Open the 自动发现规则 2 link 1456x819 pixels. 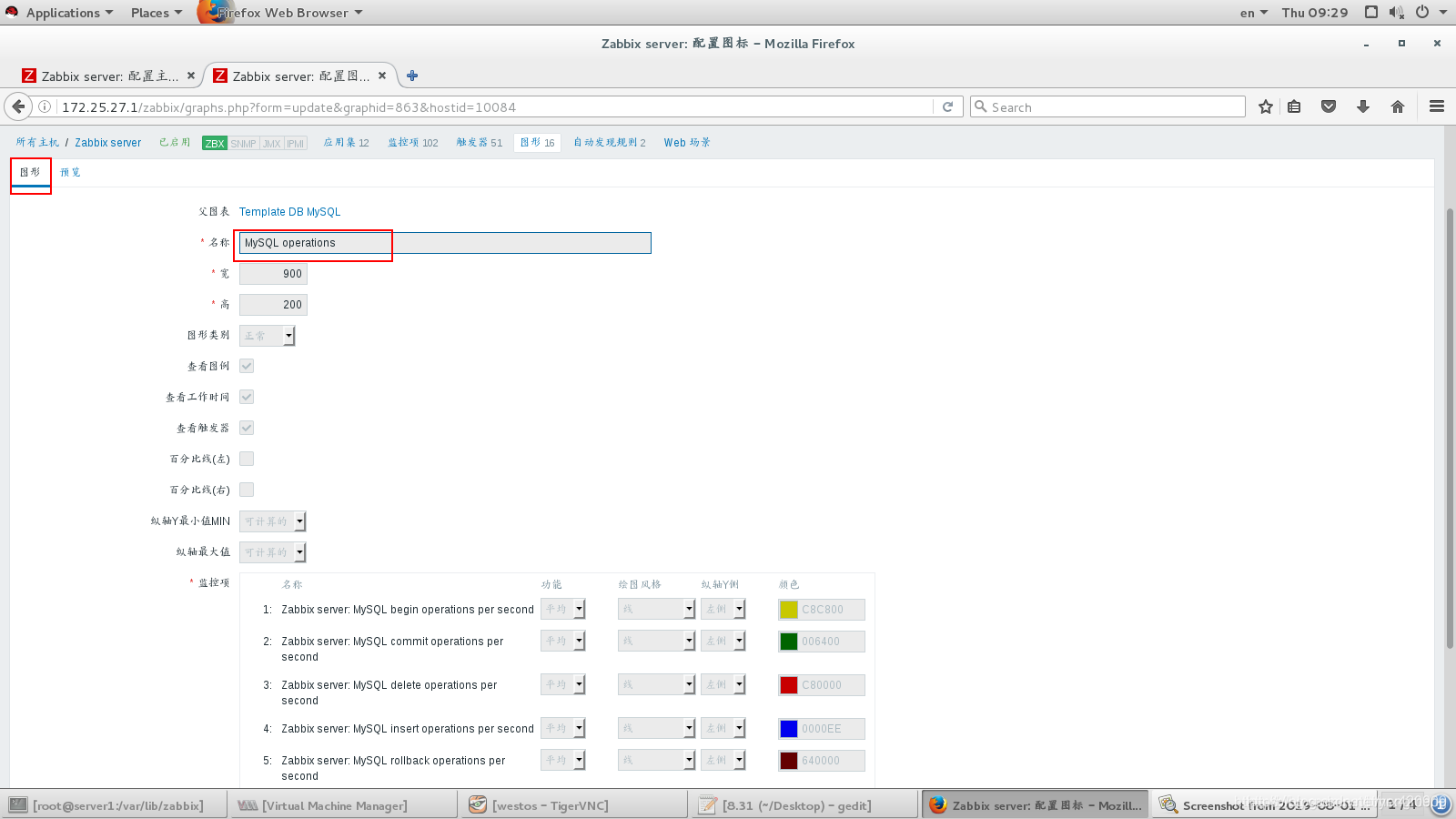(610, 143)
